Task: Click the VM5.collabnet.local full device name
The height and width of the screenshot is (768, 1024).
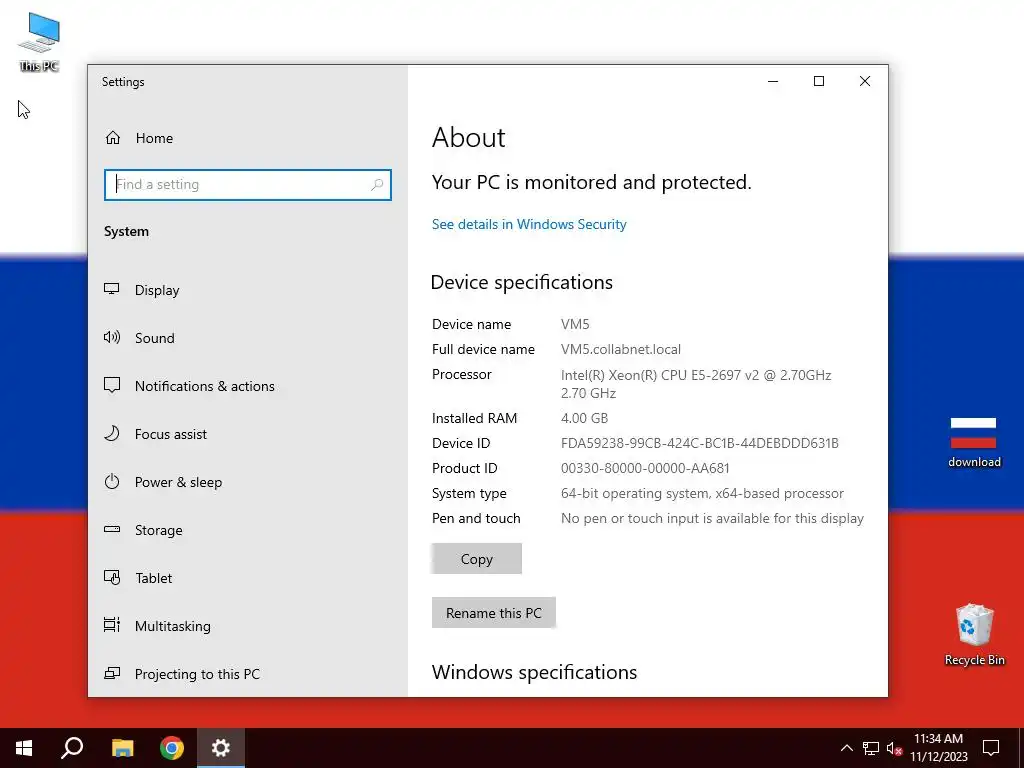Action: [x=620, y=349]
